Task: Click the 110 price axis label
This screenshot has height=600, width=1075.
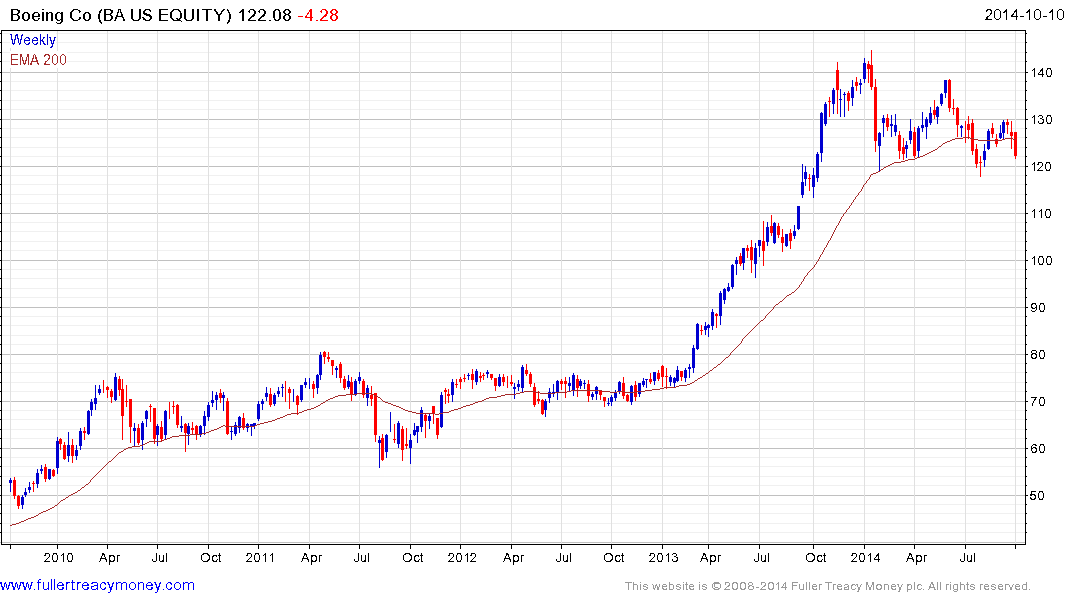Action: [x=1041, y=214]
